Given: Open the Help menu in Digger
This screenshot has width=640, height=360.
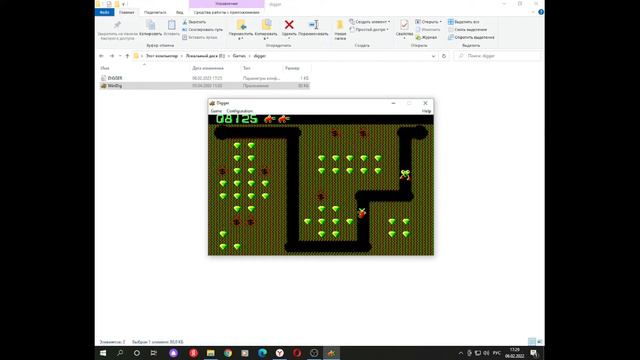Looking at the screenshot, I should pyautogui.click(x=426, y=111).
